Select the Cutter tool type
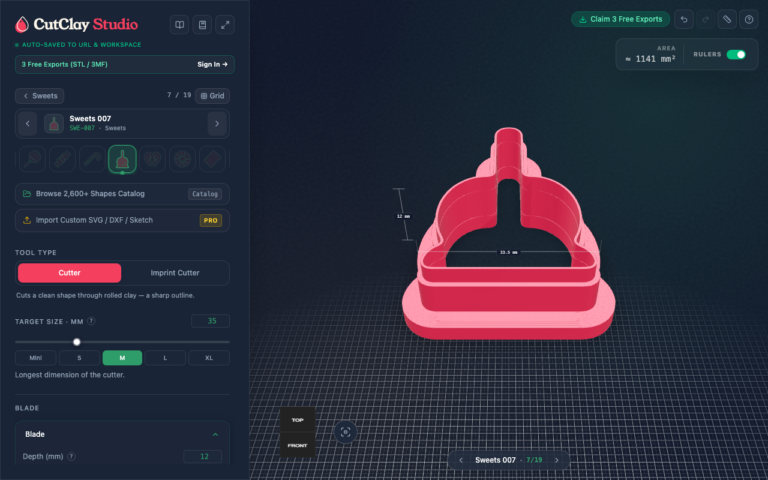768x480 pixels. coord(70,273)
